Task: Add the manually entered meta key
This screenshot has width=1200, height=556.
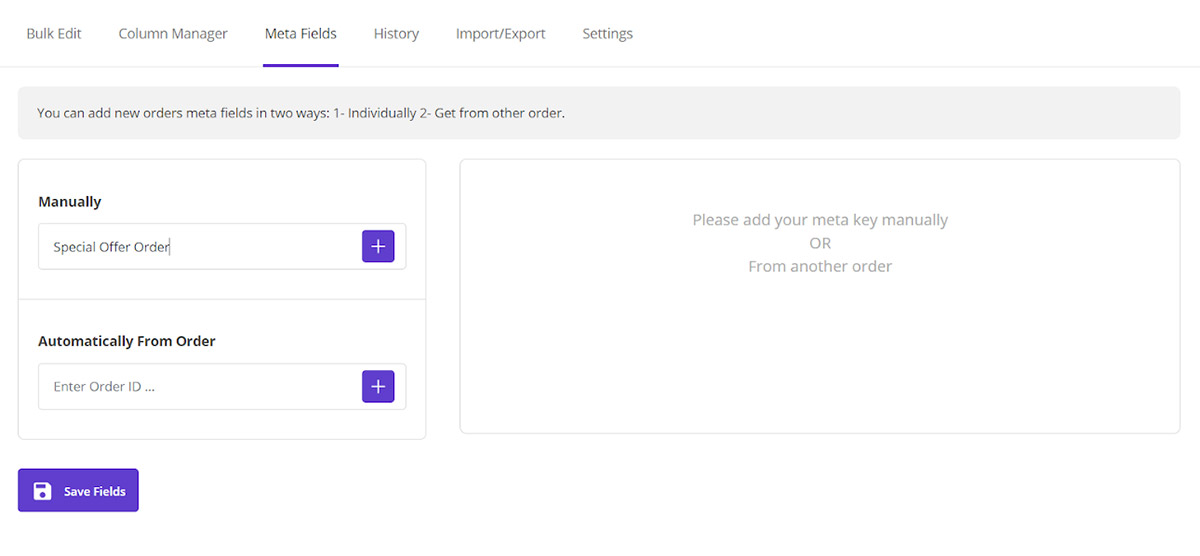Action: (x=378, y=246)
